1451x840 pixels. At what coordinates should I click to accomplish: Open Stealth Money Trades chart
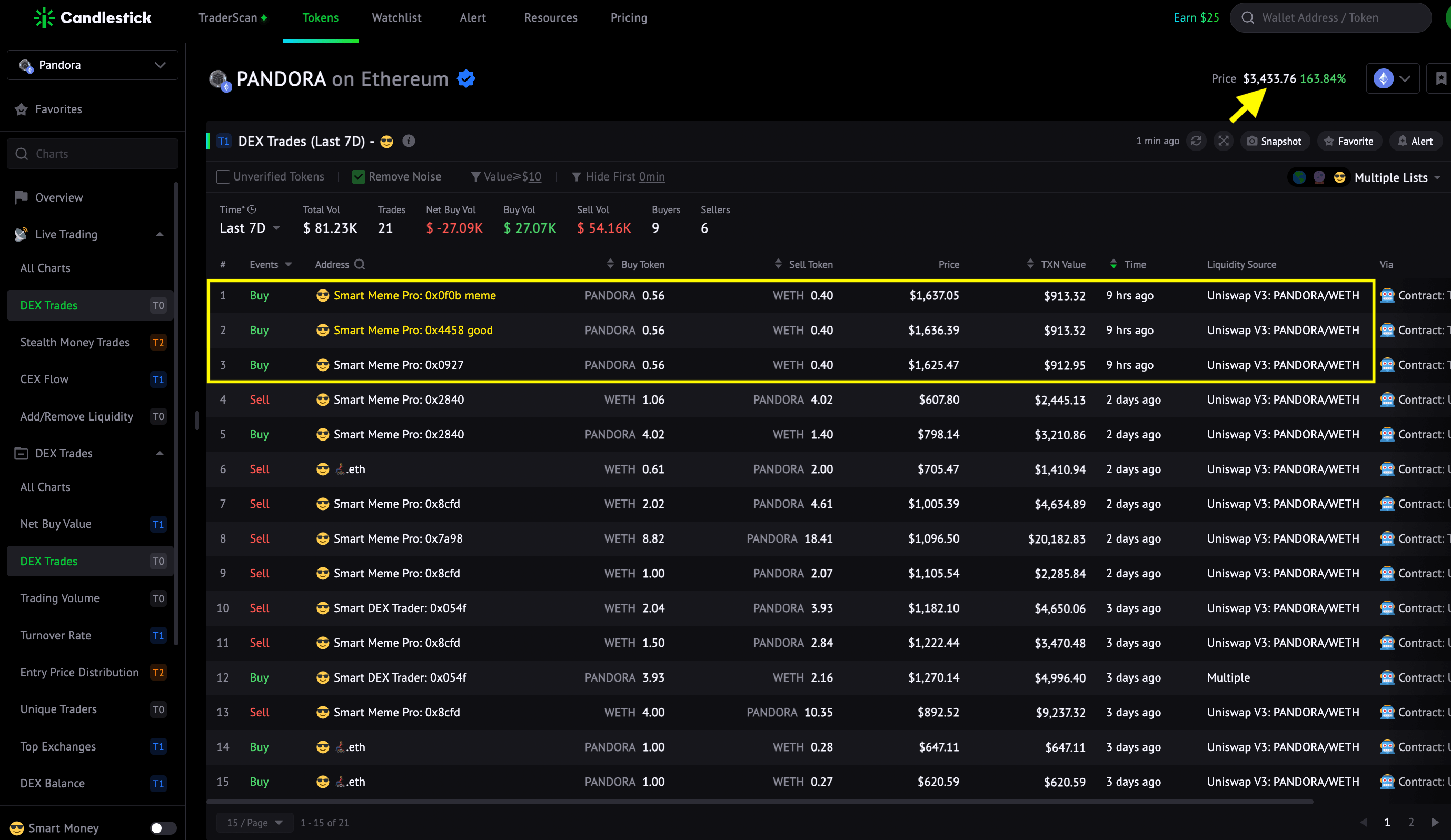coord(90,343)
